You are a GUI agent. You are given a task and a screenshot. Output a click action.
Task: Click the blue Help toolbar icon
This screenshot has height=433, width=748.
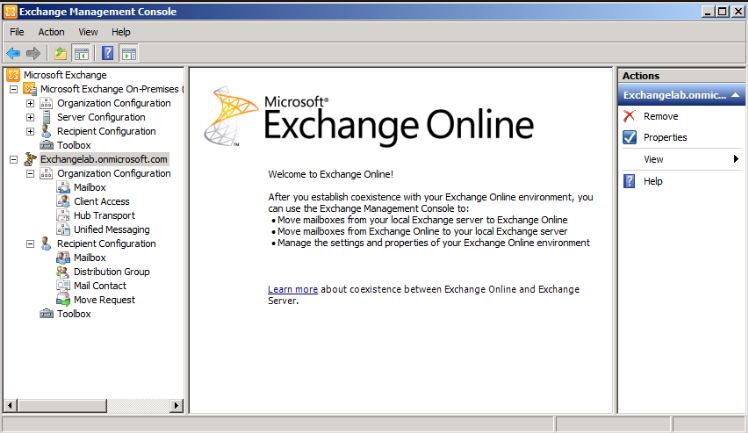tap(108, 53)
